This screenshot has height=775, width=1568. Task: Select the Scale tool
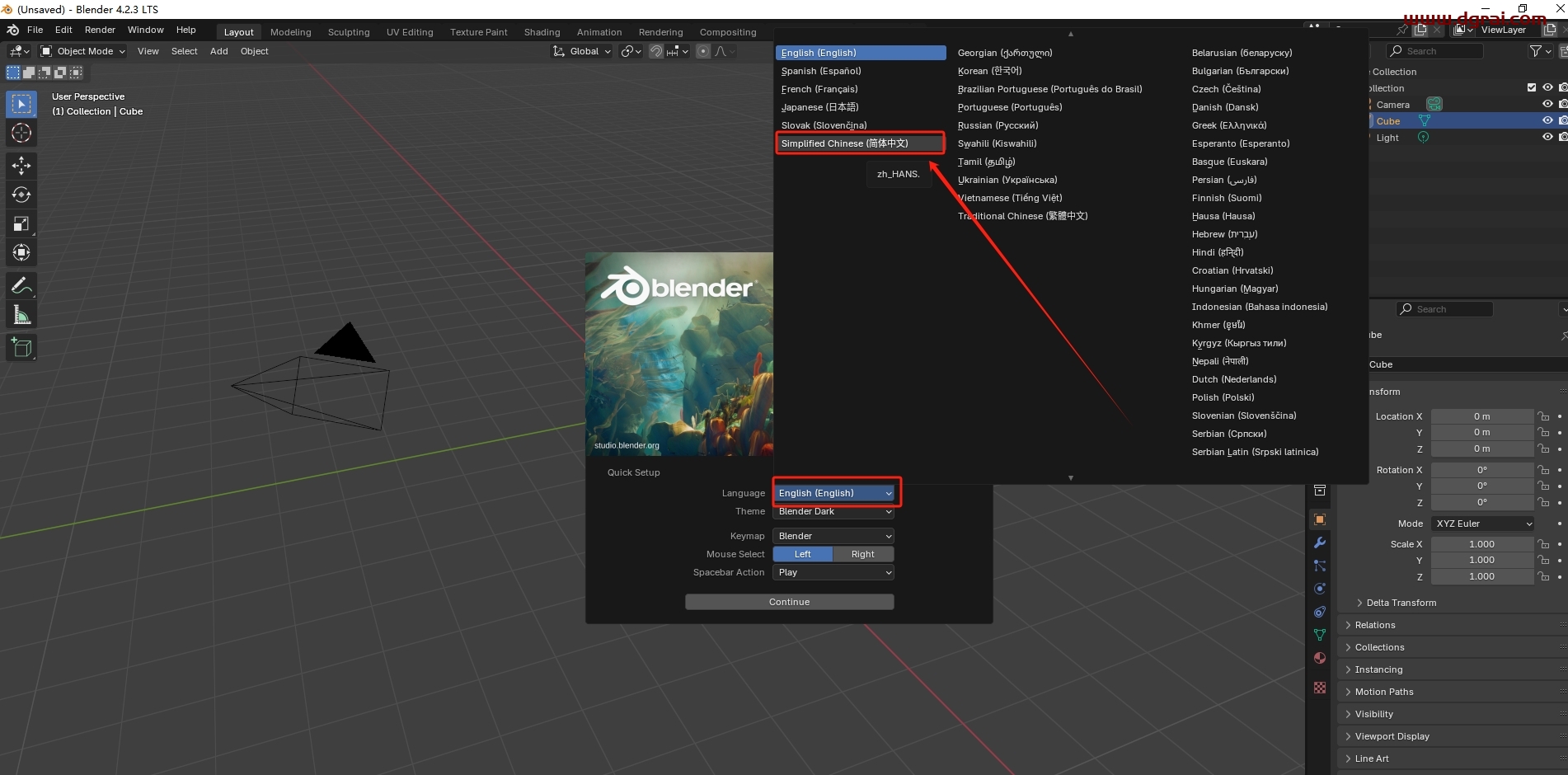point(21,223)
